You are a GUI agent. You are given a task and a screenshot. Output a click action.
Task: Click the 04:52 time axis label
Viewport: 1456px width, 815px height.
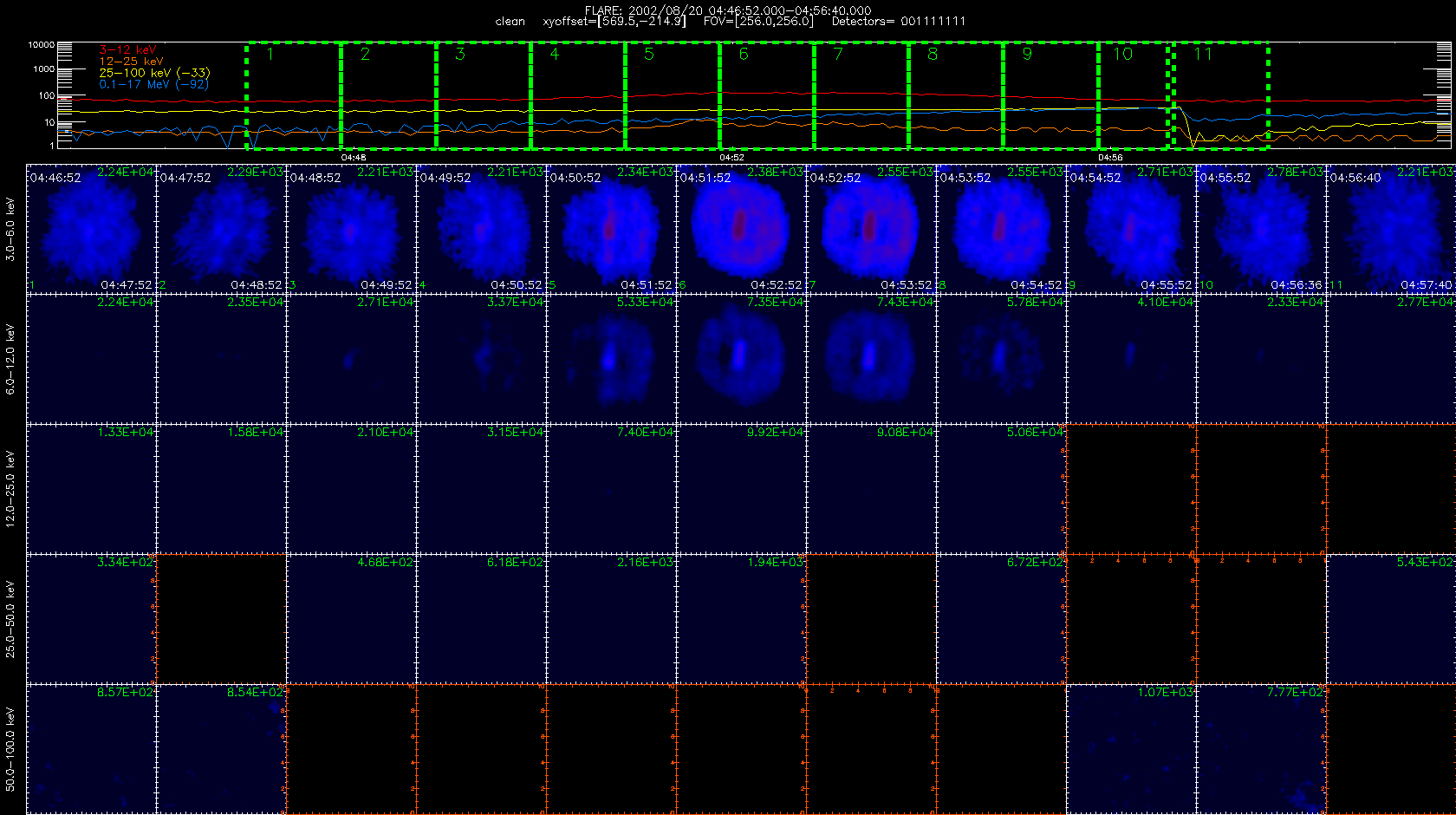pos(731,158)
